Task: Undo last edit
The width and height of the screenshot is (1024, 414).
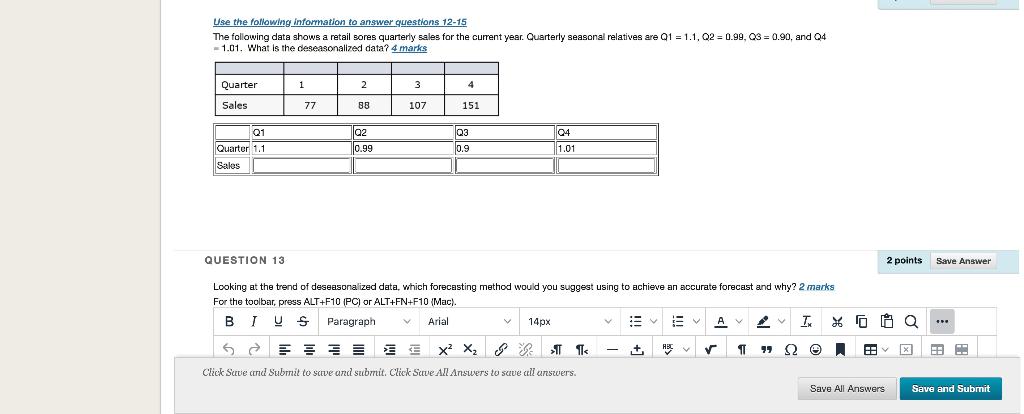Action: pos(229,349)
